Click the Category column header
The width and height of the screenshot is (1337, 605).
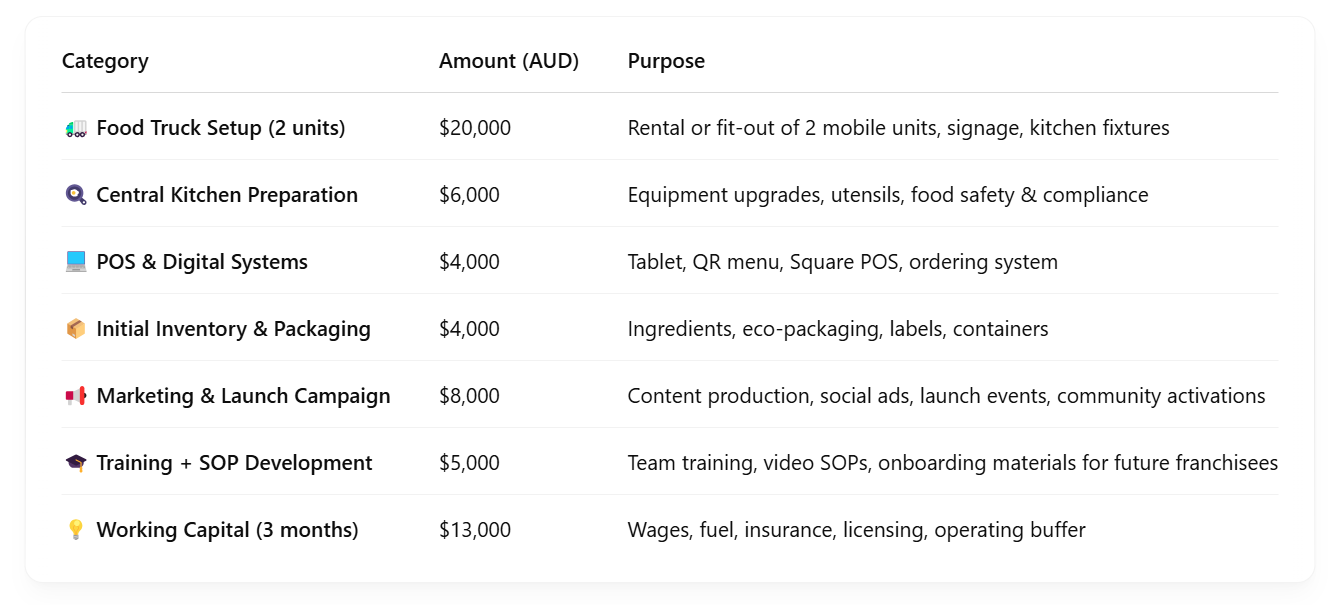(x=105, y=61)
